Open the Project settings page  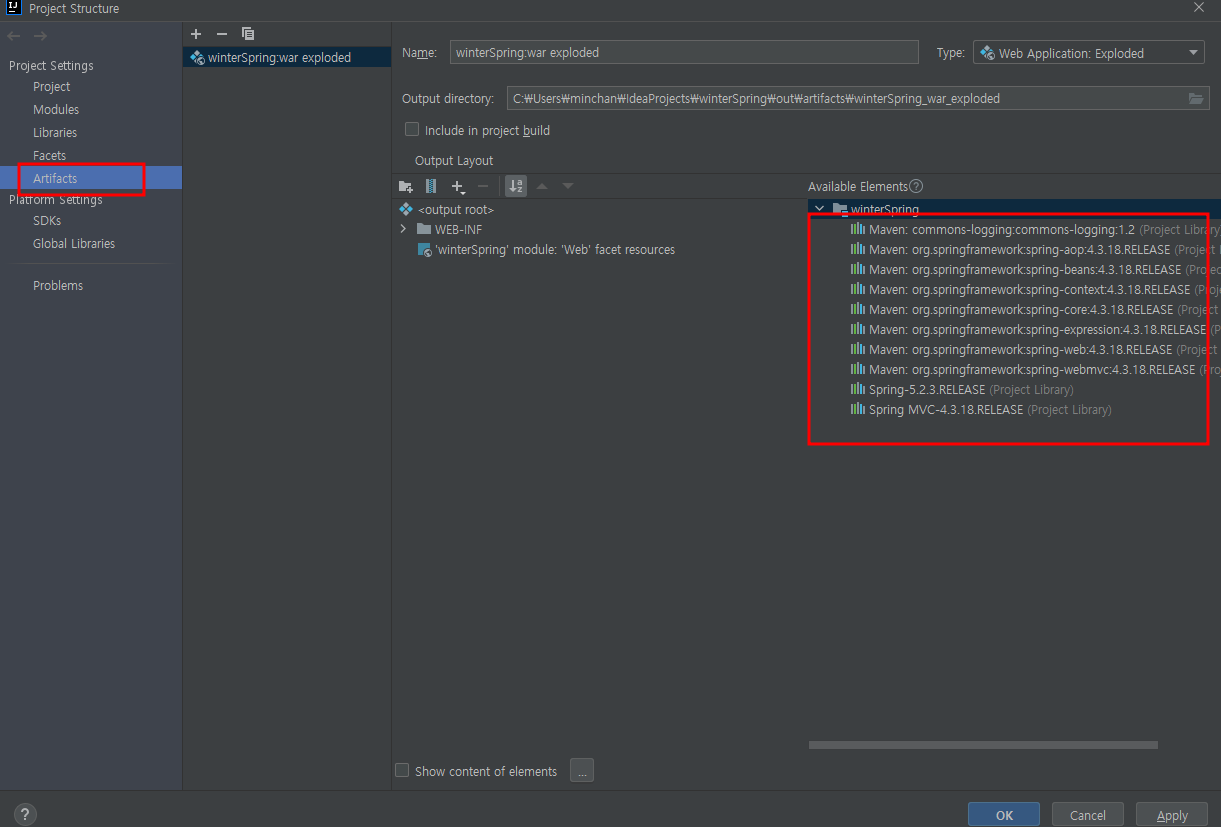(52, 87)
